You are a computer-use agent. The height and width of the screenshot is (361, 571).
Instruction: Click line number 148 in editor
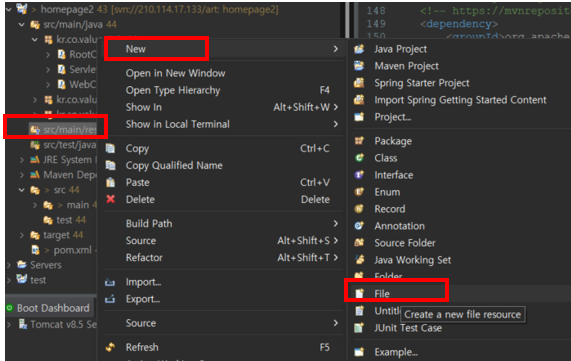[376, 11]
